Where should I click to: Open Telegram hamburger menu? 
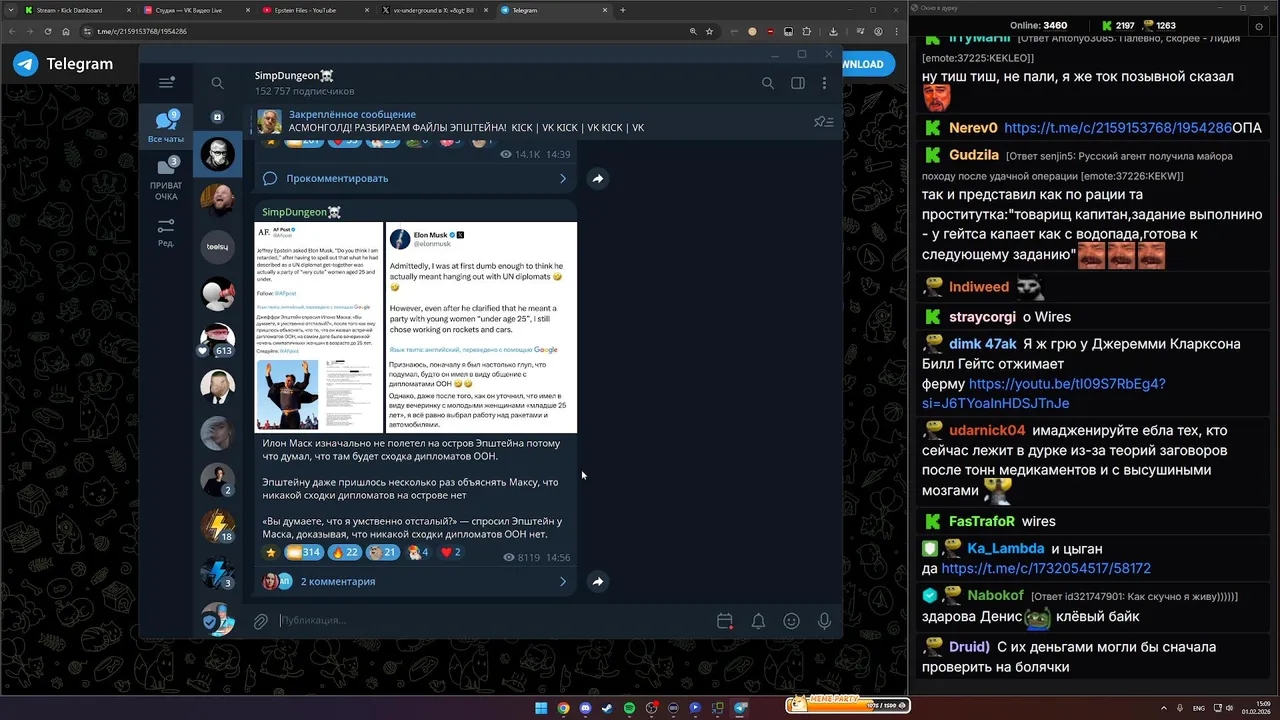pyautogui.click(x=166, y=83)
